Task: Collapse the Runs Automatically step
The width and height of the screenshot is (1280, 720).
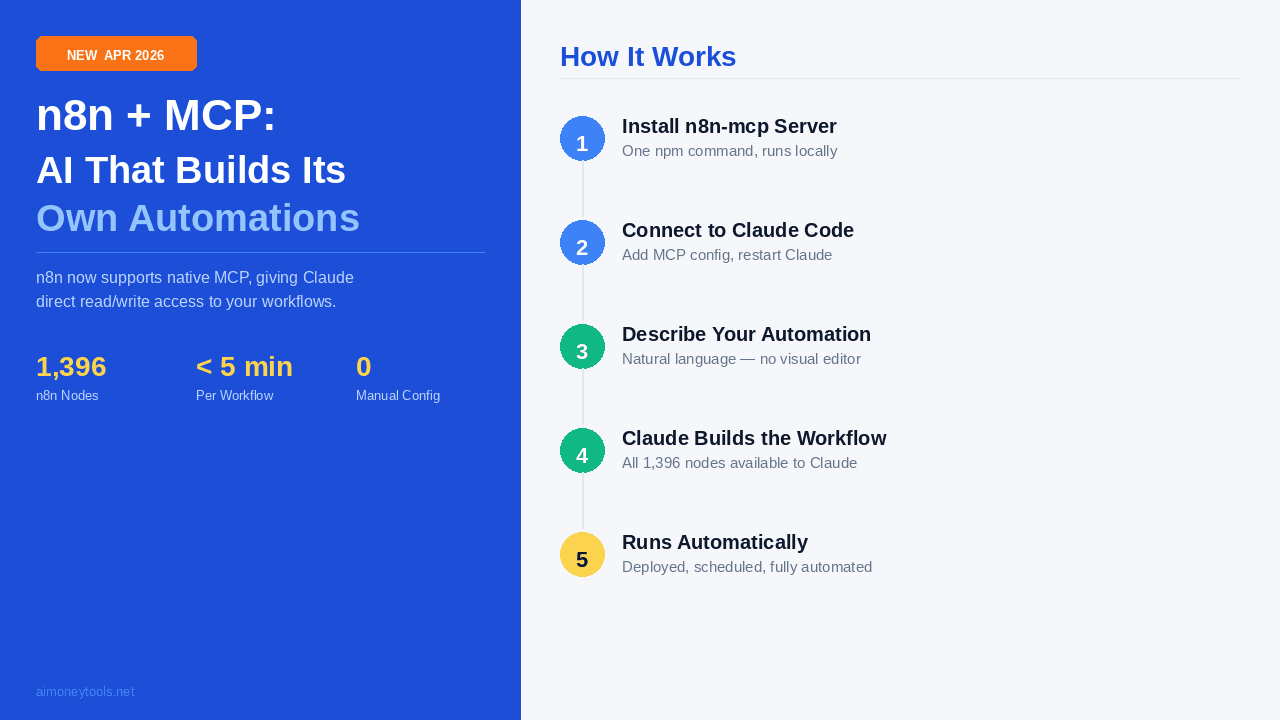Action: click(x=715, y=542)
